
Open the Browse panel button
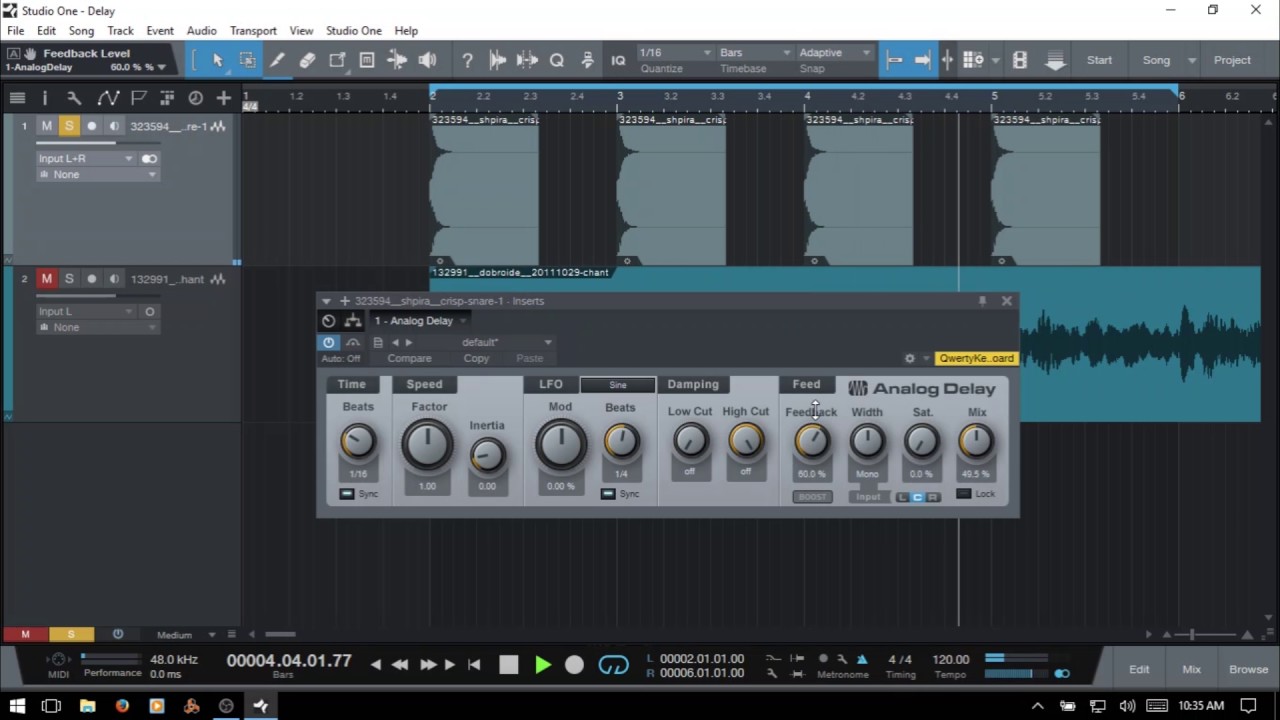1248,669
